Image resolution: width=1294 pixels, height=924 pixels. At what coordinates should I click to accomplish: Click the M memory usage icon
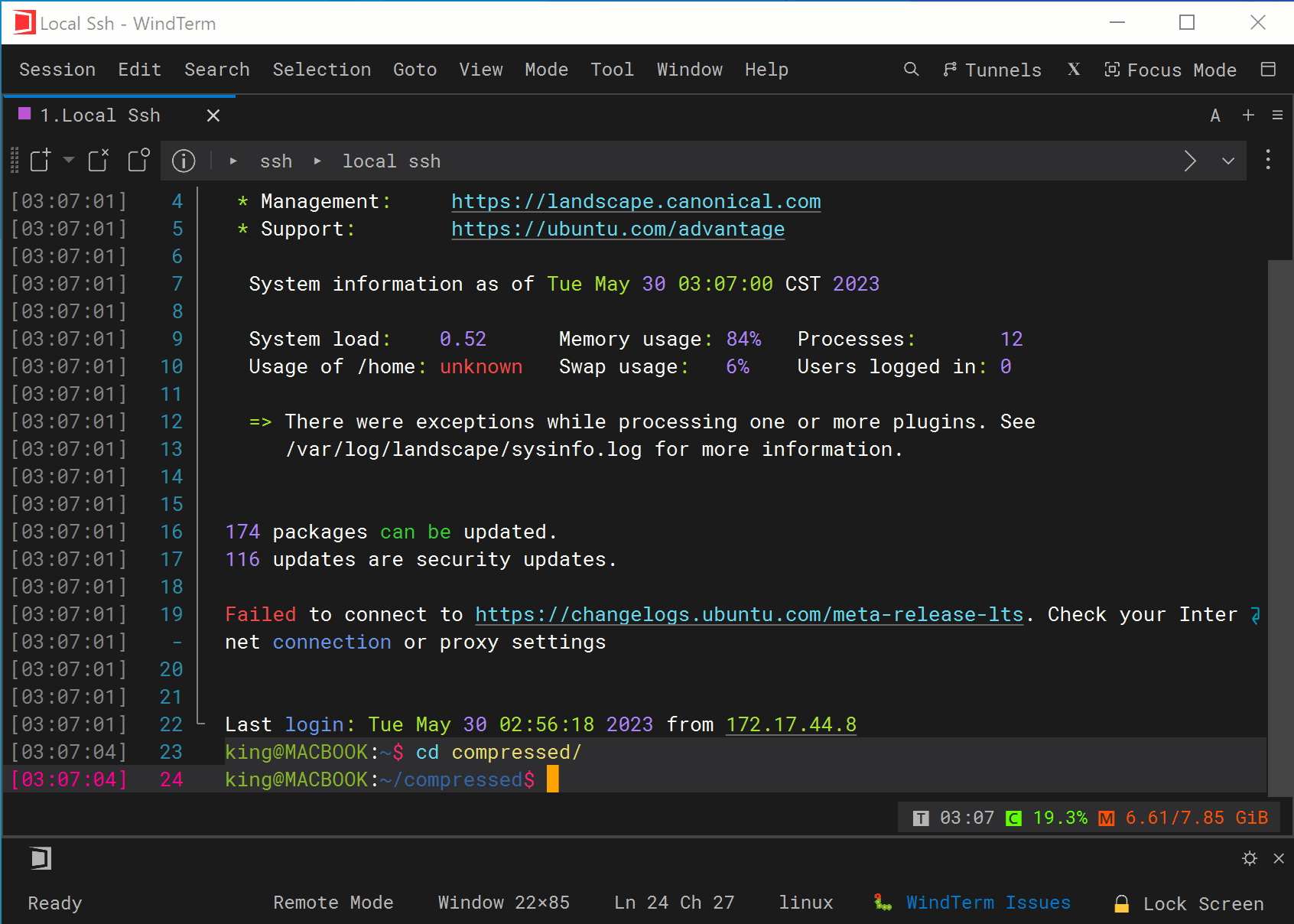tap(1106, 818)
